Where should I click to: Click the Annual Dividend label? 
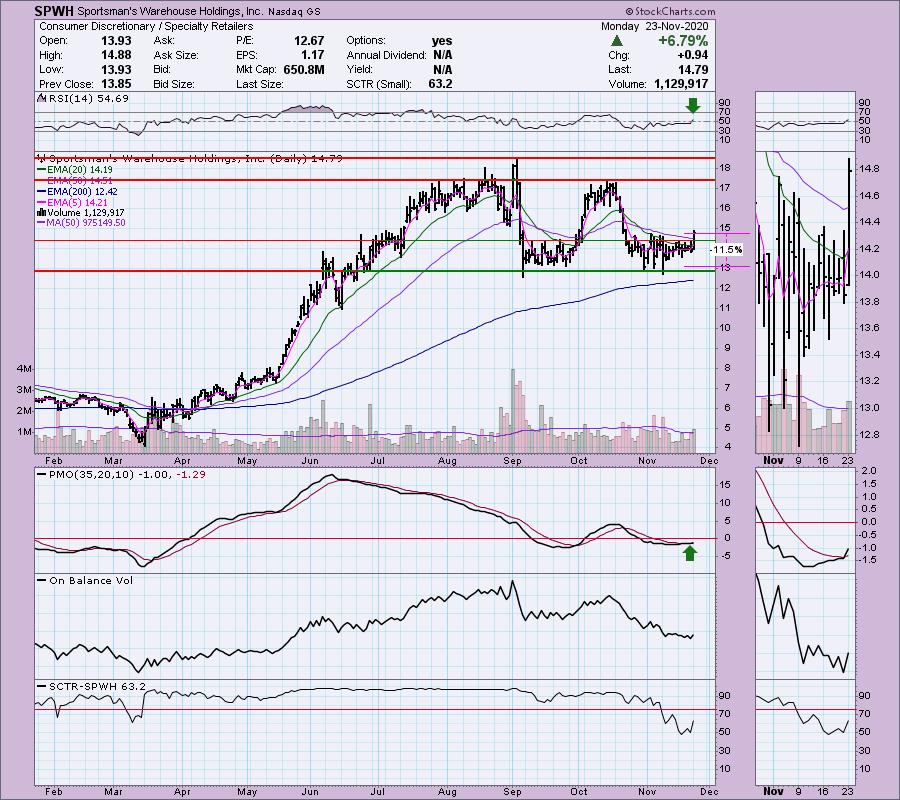pos(386,55)
